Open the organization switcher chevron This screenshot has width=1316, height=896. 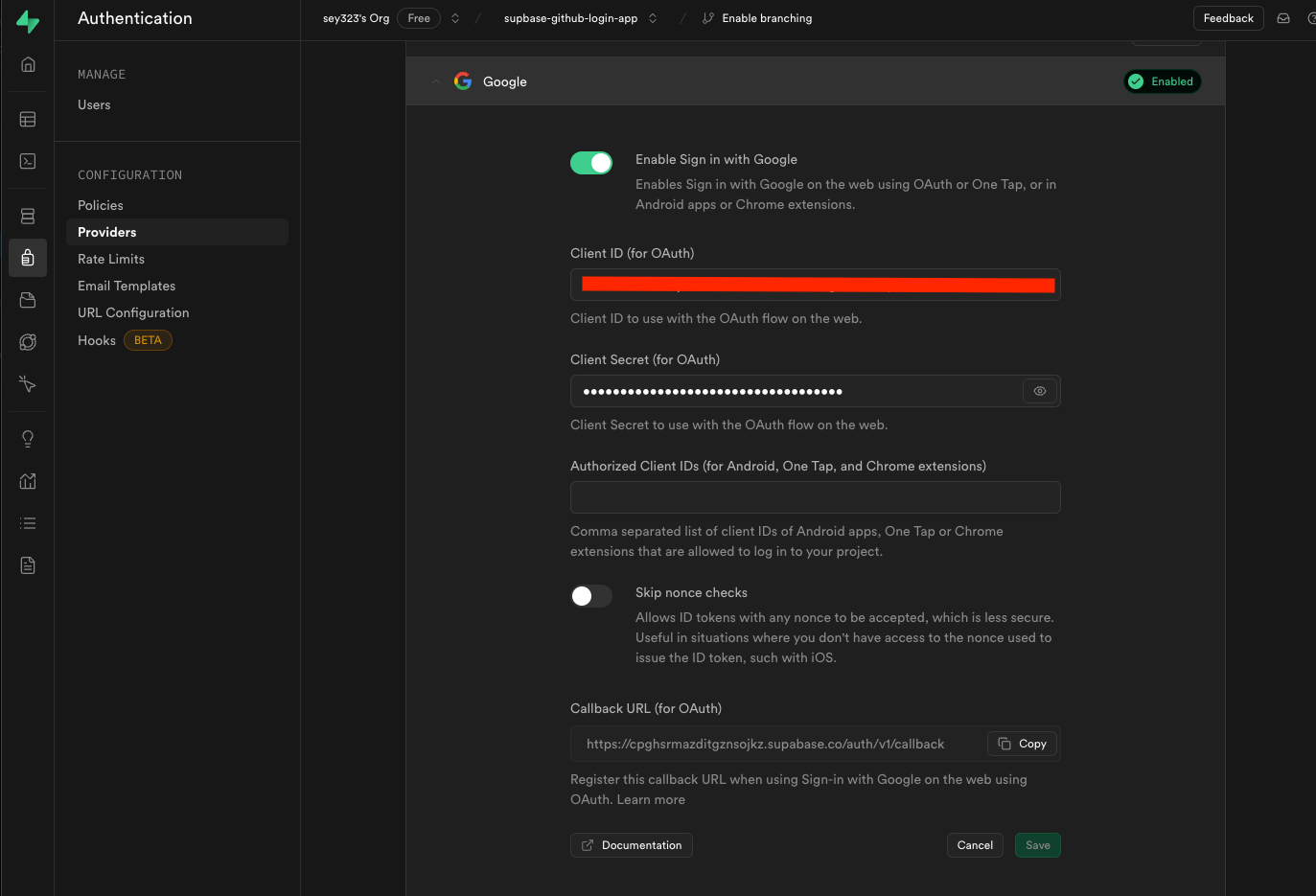click(455, 18)
